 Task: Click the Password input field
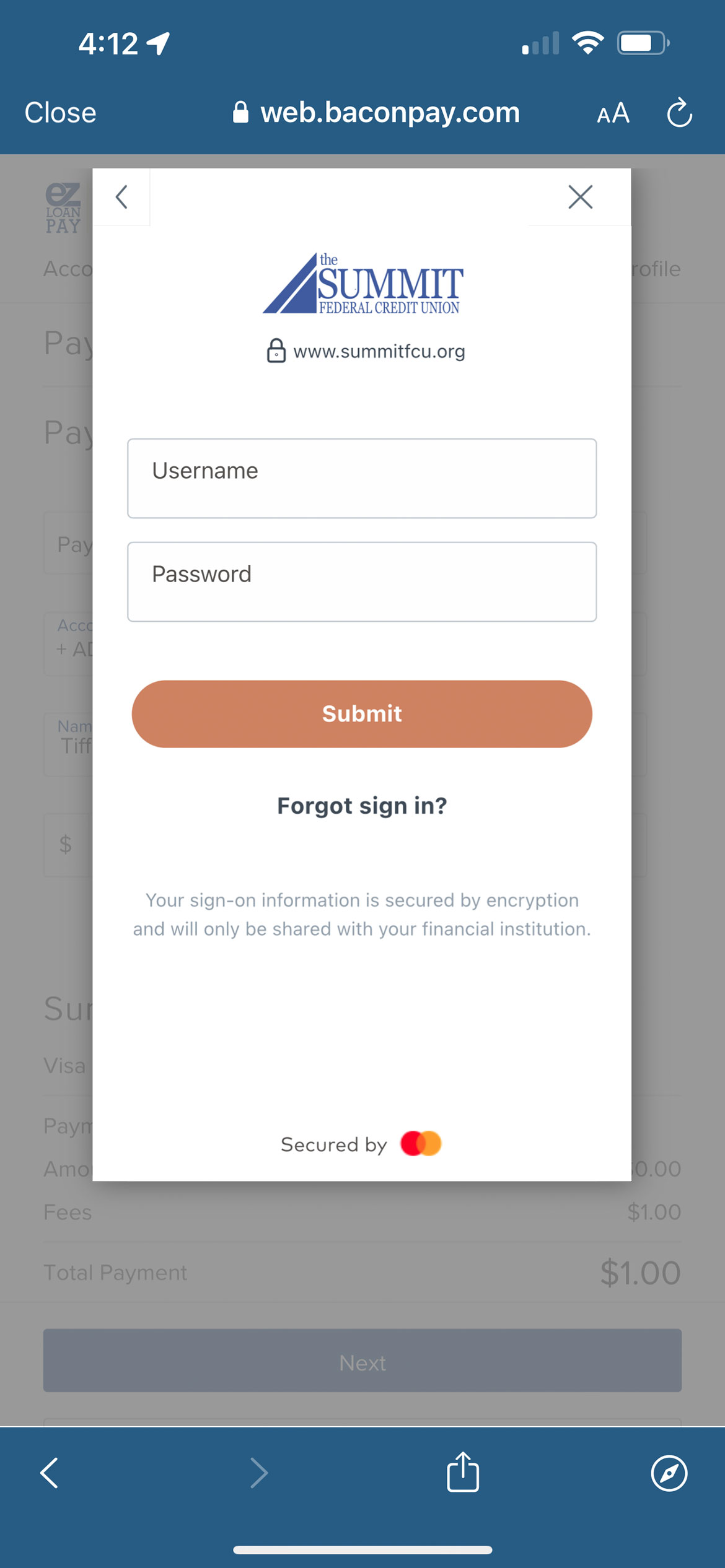pyautogui.click(x=362, y=581)
